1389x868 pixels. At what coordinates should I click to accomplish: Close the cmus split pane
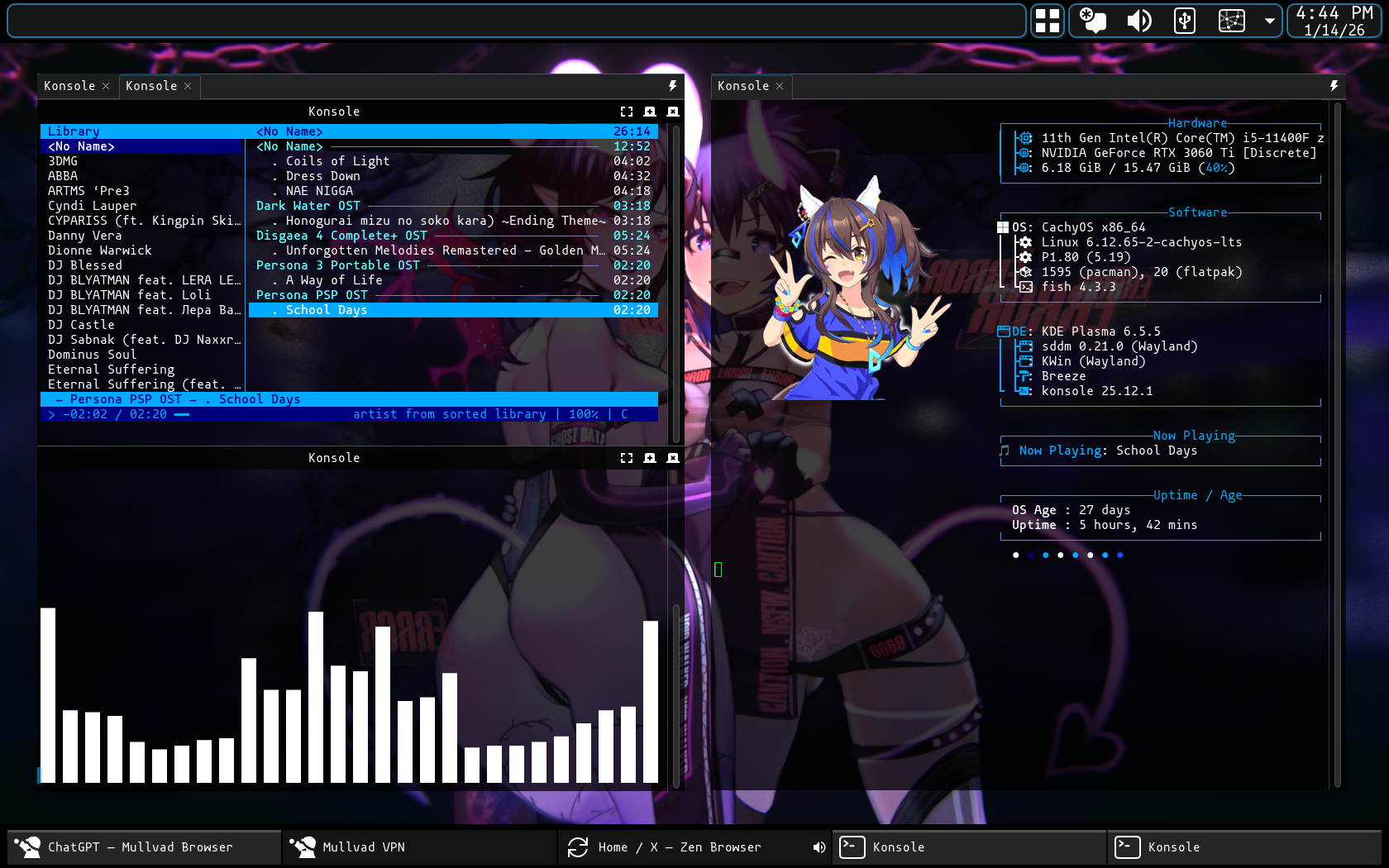click(673, 112)
